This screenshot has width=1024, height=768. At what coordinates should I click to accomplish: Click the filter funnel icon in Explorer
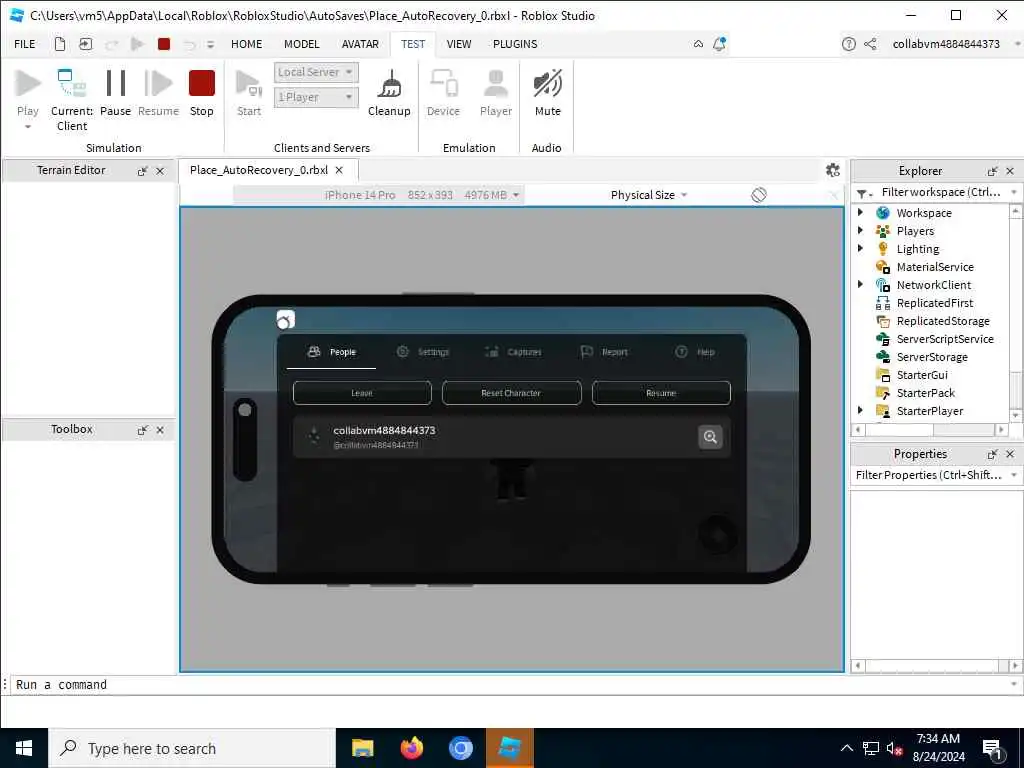(x=862, y=193)
